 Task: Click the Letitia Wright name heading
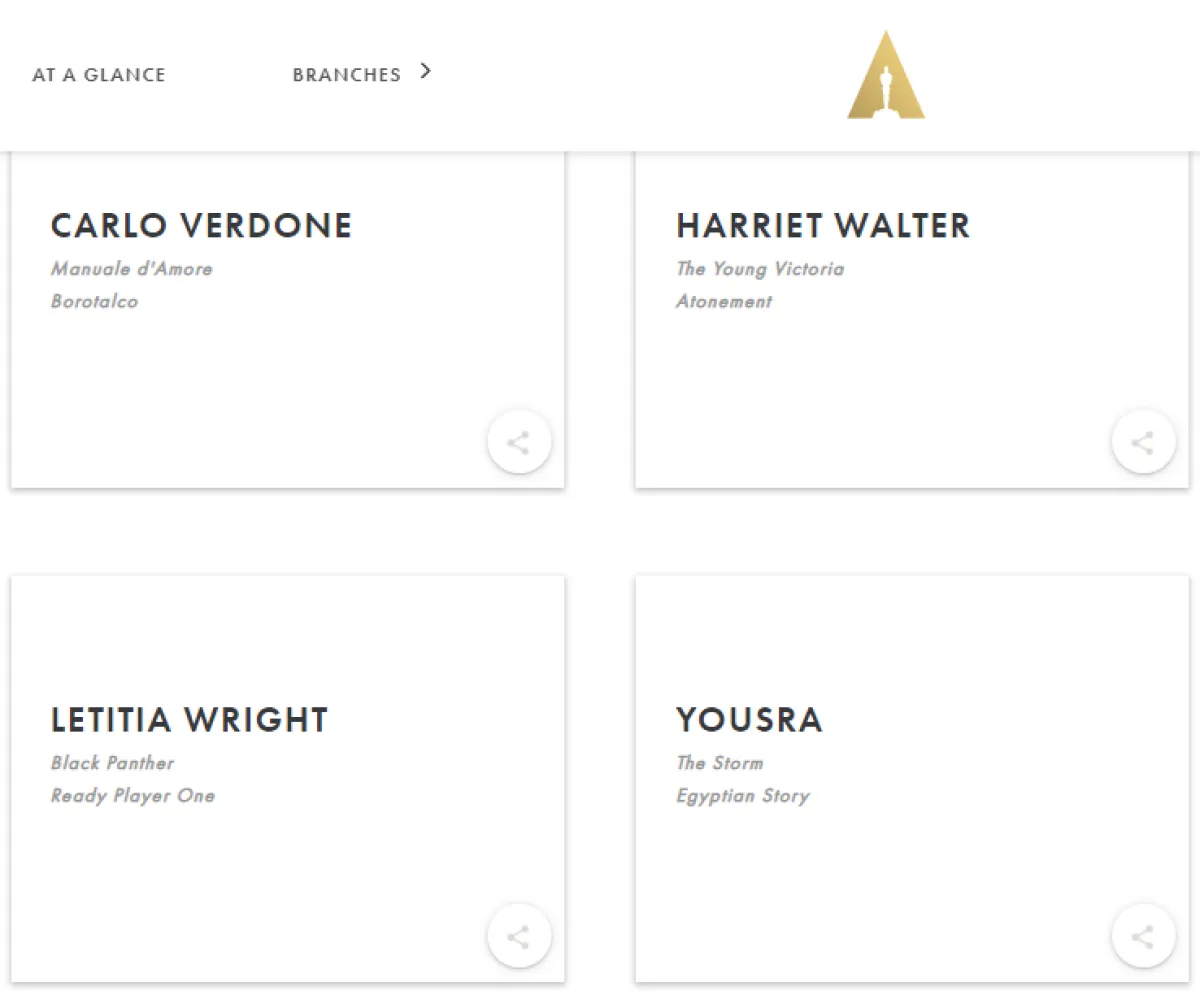tap(189, 720)
